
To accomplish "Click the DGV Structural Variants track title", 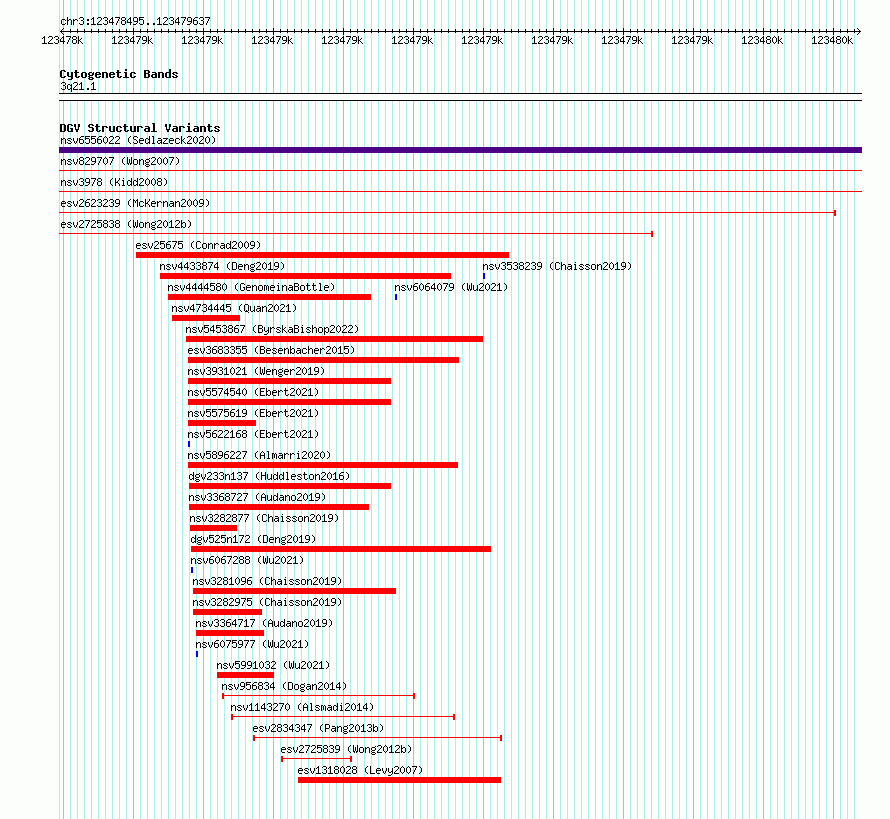I will tap(140, 128).
